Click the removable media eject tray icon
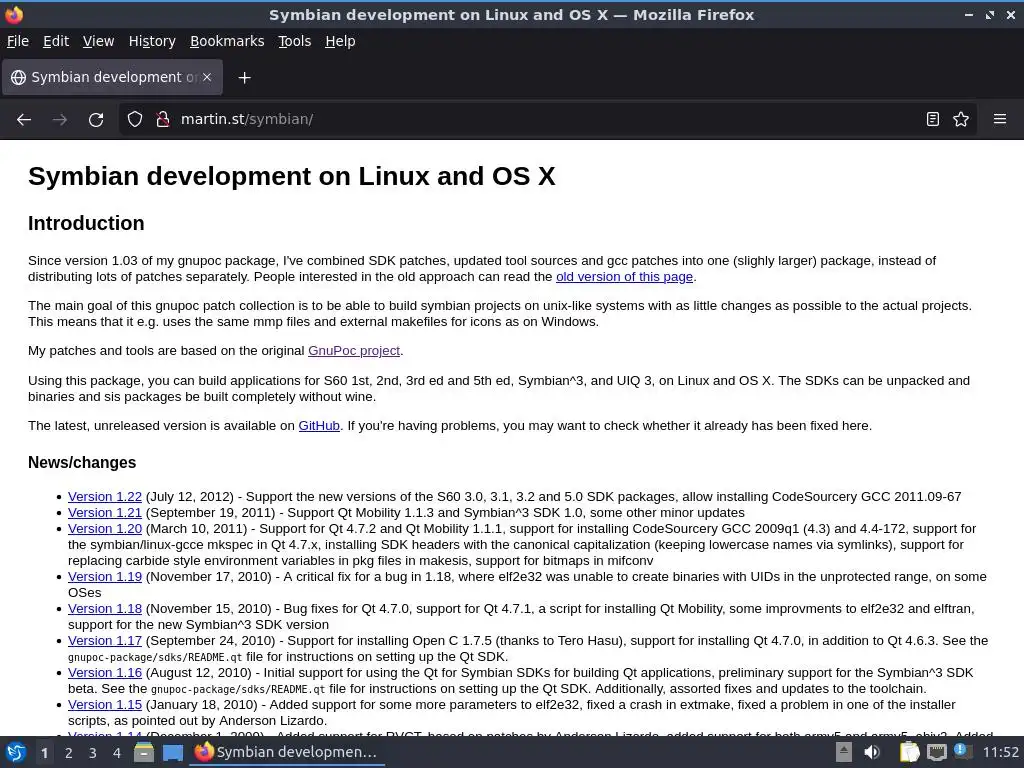Viewport: 1024px width, 768px height. [x=844, y=752]
